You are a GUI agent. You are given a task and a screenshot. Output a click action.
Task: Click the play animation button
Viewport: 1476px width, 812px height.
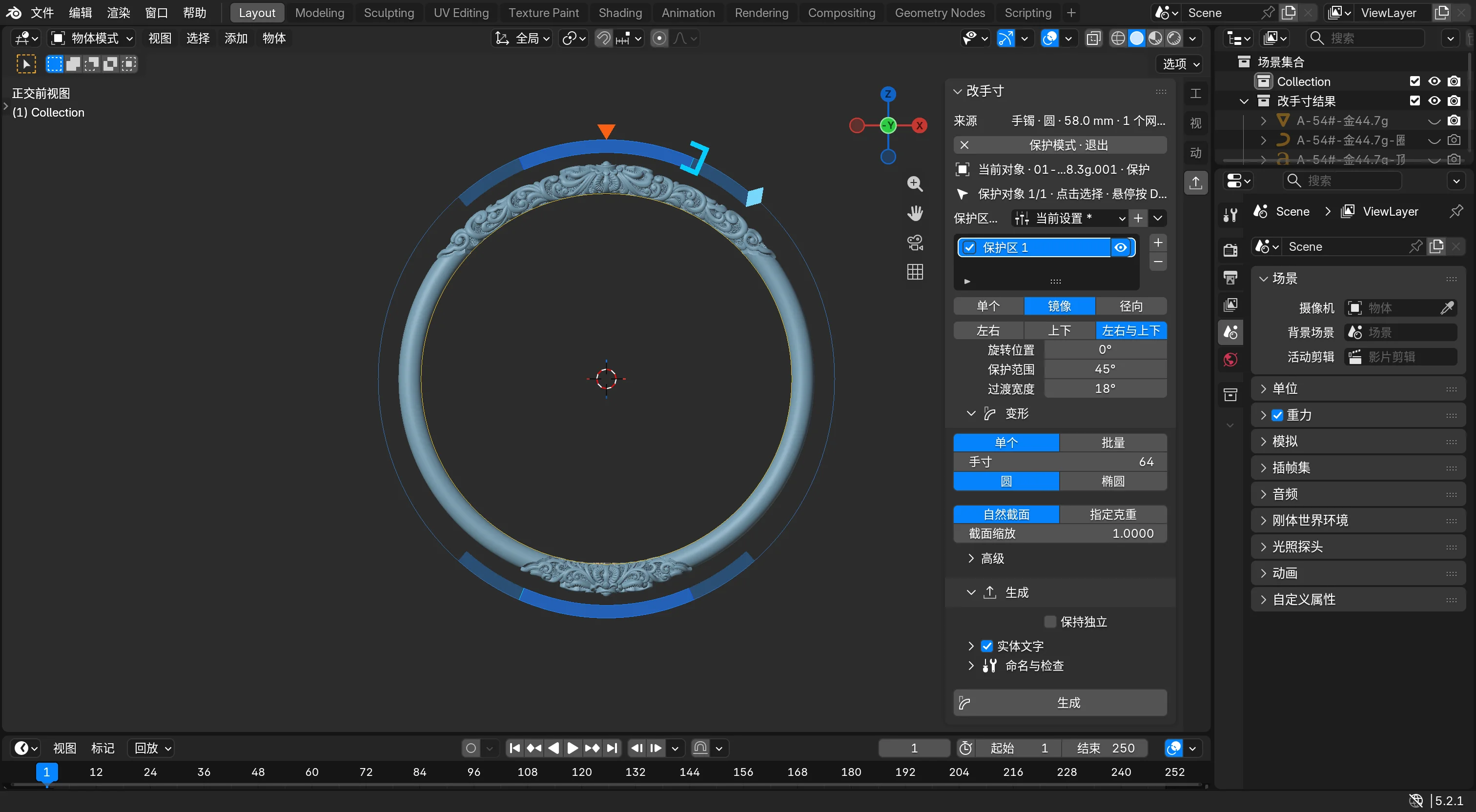click(x=573, y=748)
